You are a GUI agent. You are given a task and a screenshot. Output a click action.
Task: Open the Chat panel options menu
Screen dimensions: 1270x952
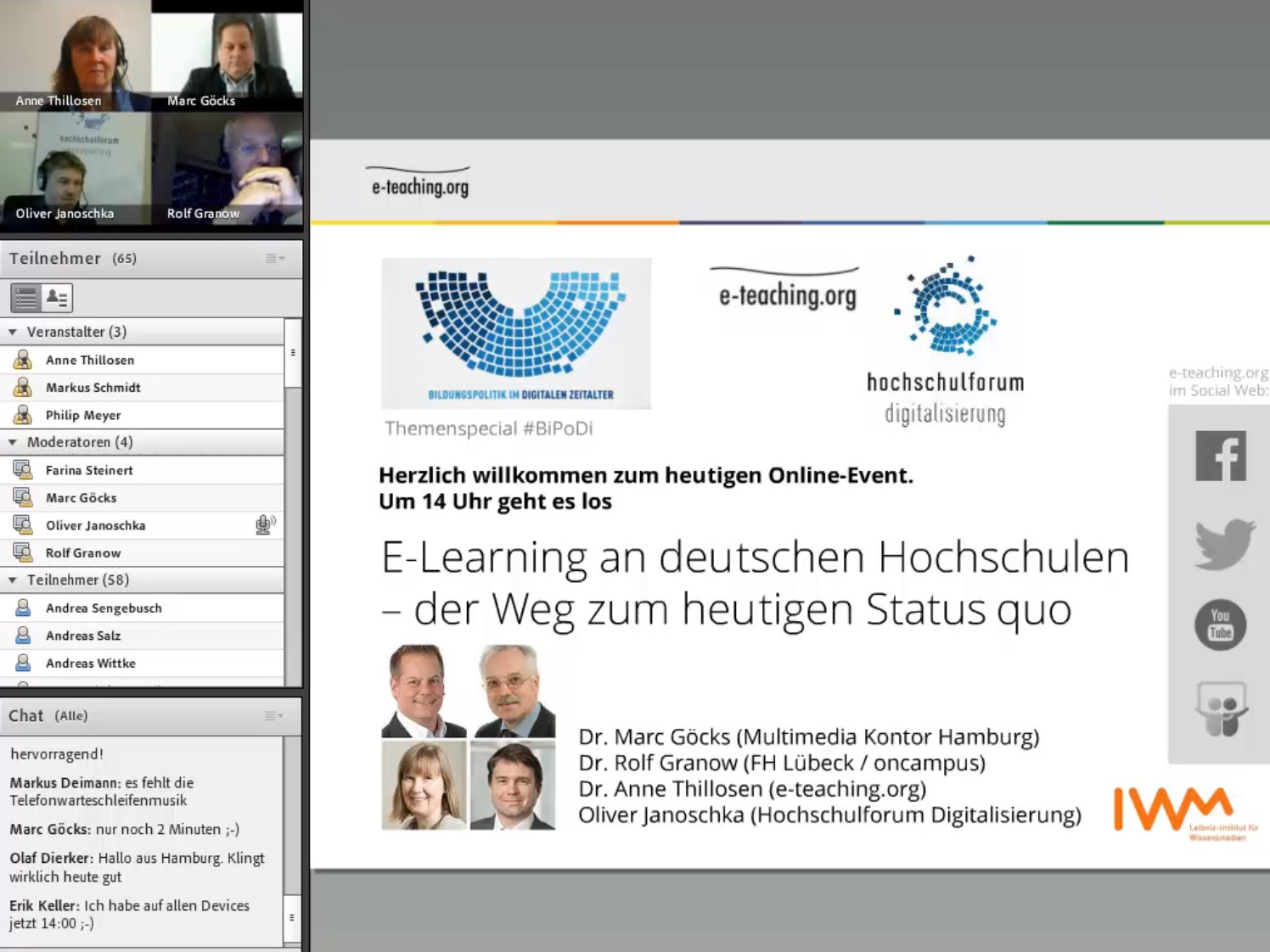[274, 716]
